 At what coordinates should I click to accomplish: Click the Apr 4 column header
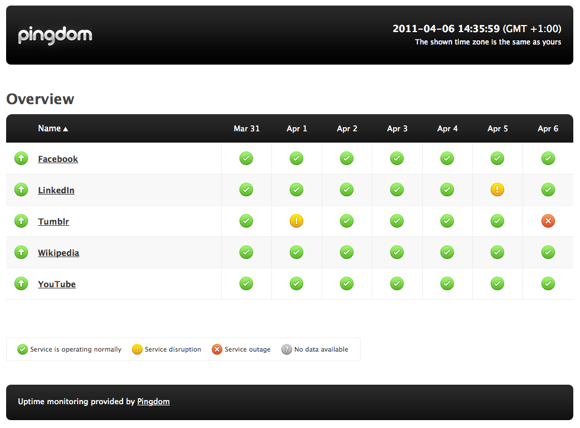click(x=447, y=129)
